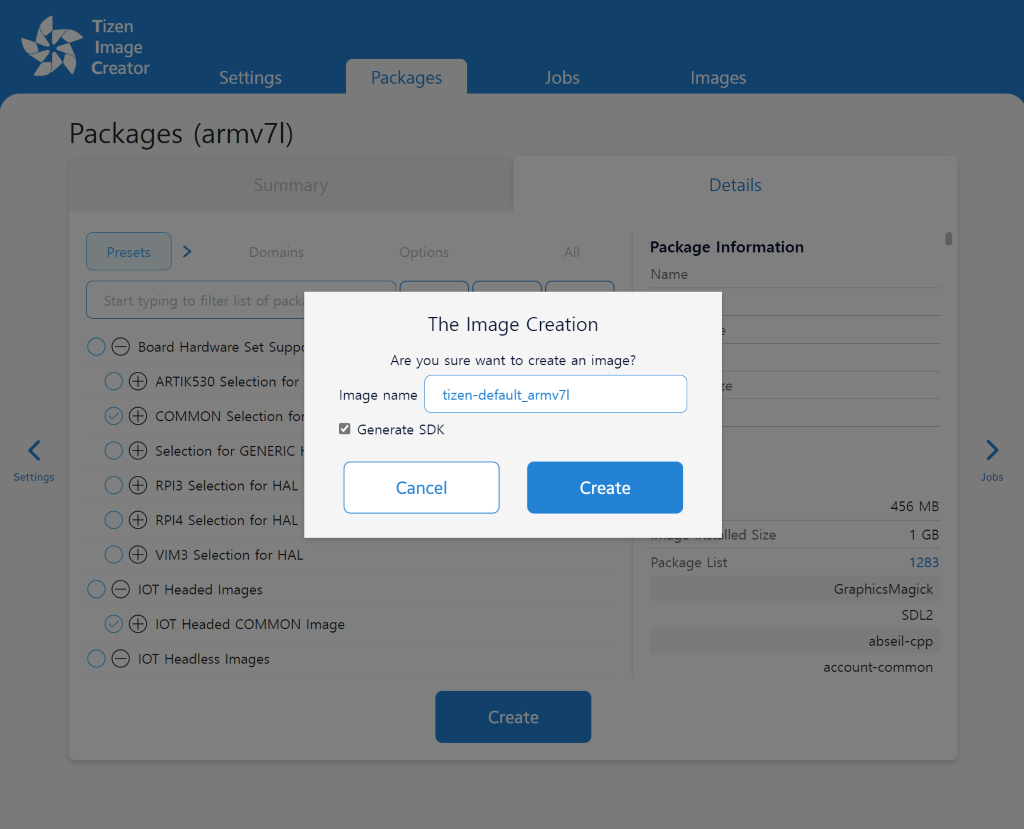Expand the Selection for GENERIC entry

point(138,450)
